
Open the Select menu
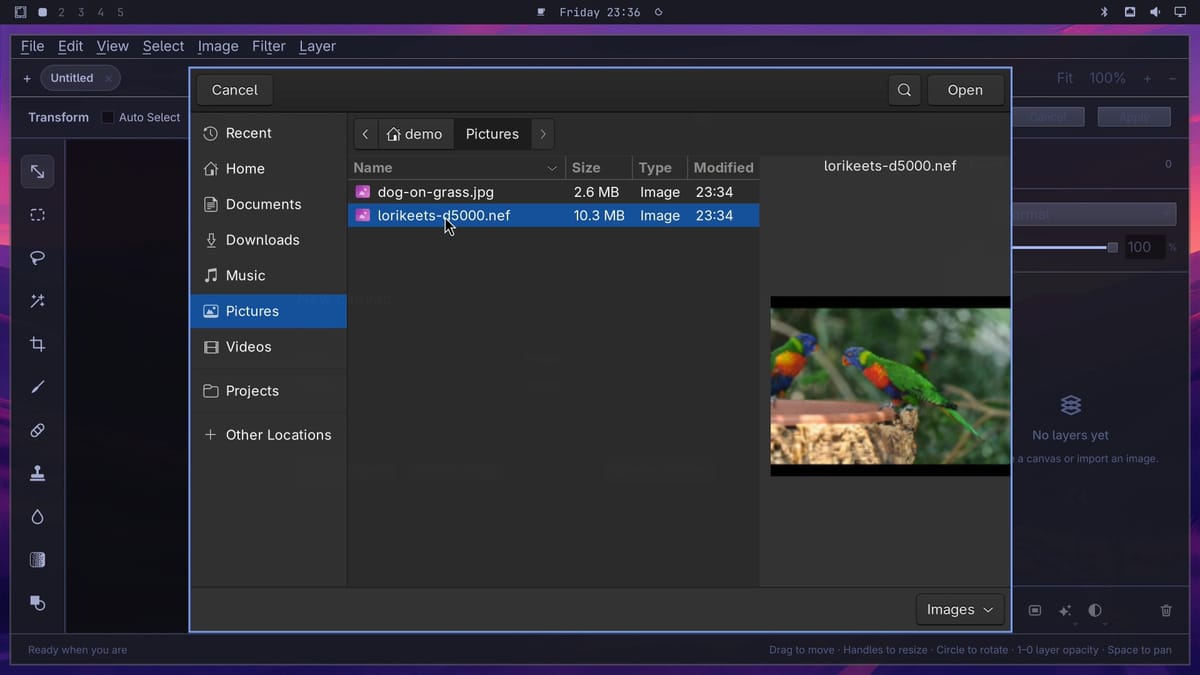click(163, 46)
